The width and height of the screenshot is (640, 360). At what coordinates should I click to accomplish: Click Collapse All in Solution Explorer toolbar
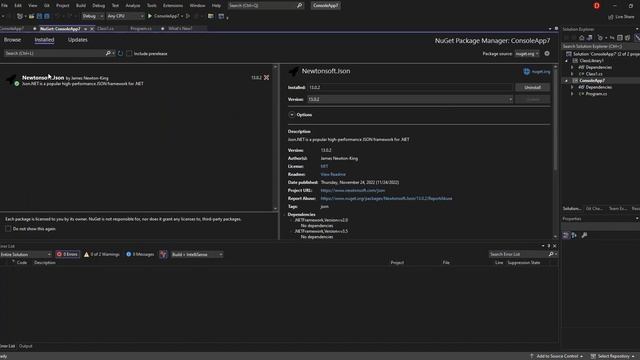620,38
